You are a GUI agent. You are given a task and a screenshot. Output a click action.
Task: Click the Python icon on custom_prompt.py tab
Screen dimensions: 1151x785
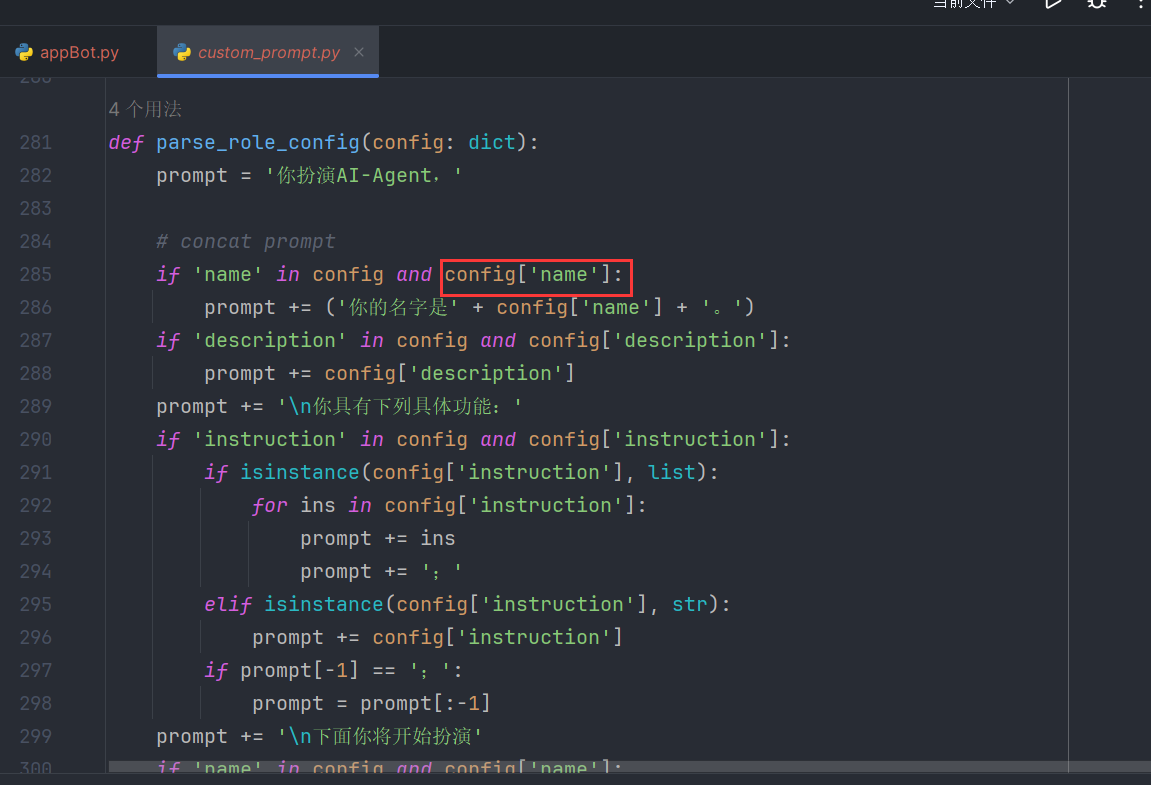tap(182, 52)
